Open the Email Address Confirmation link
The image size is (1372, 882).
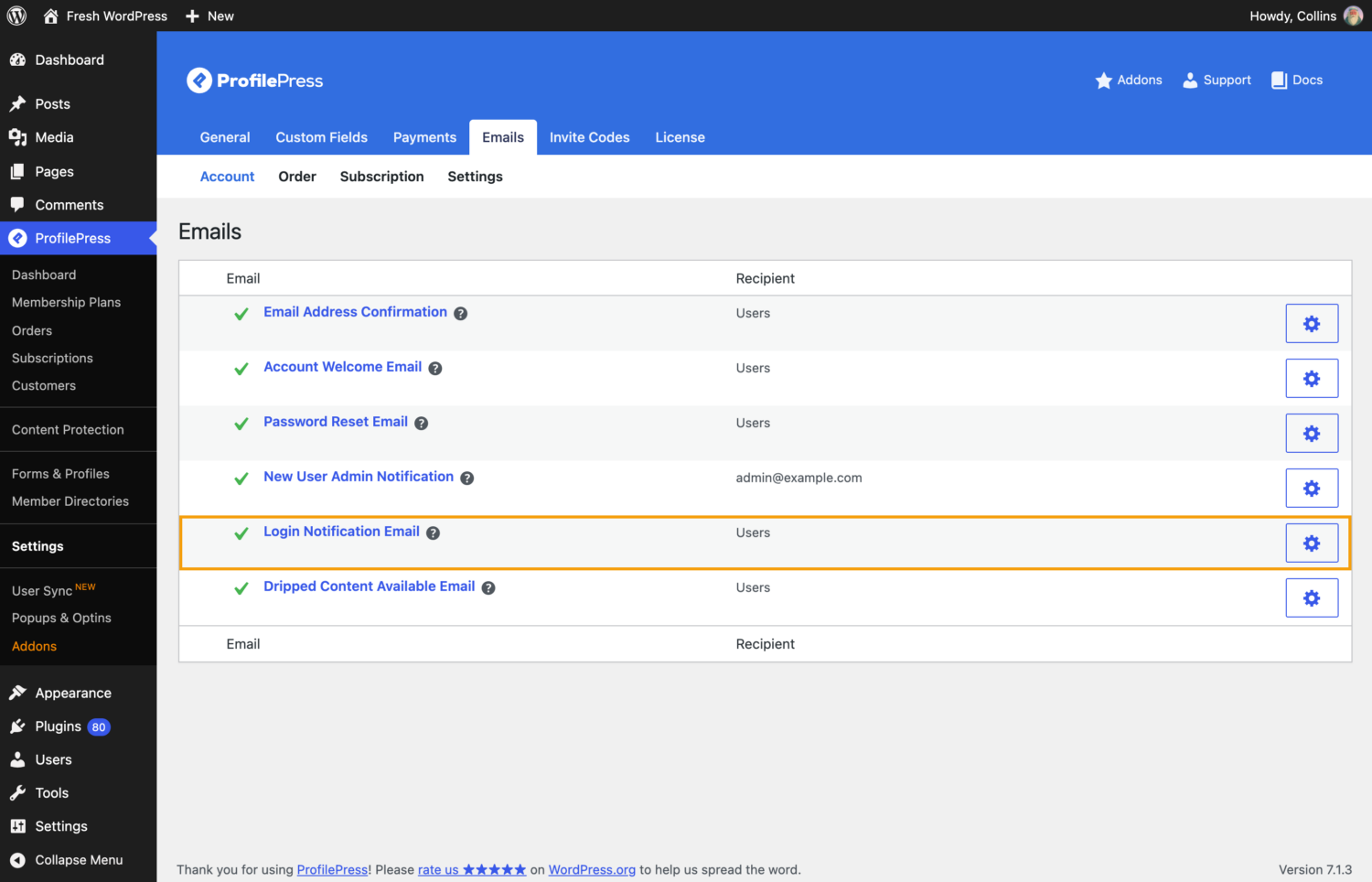[x=355, y=312]
